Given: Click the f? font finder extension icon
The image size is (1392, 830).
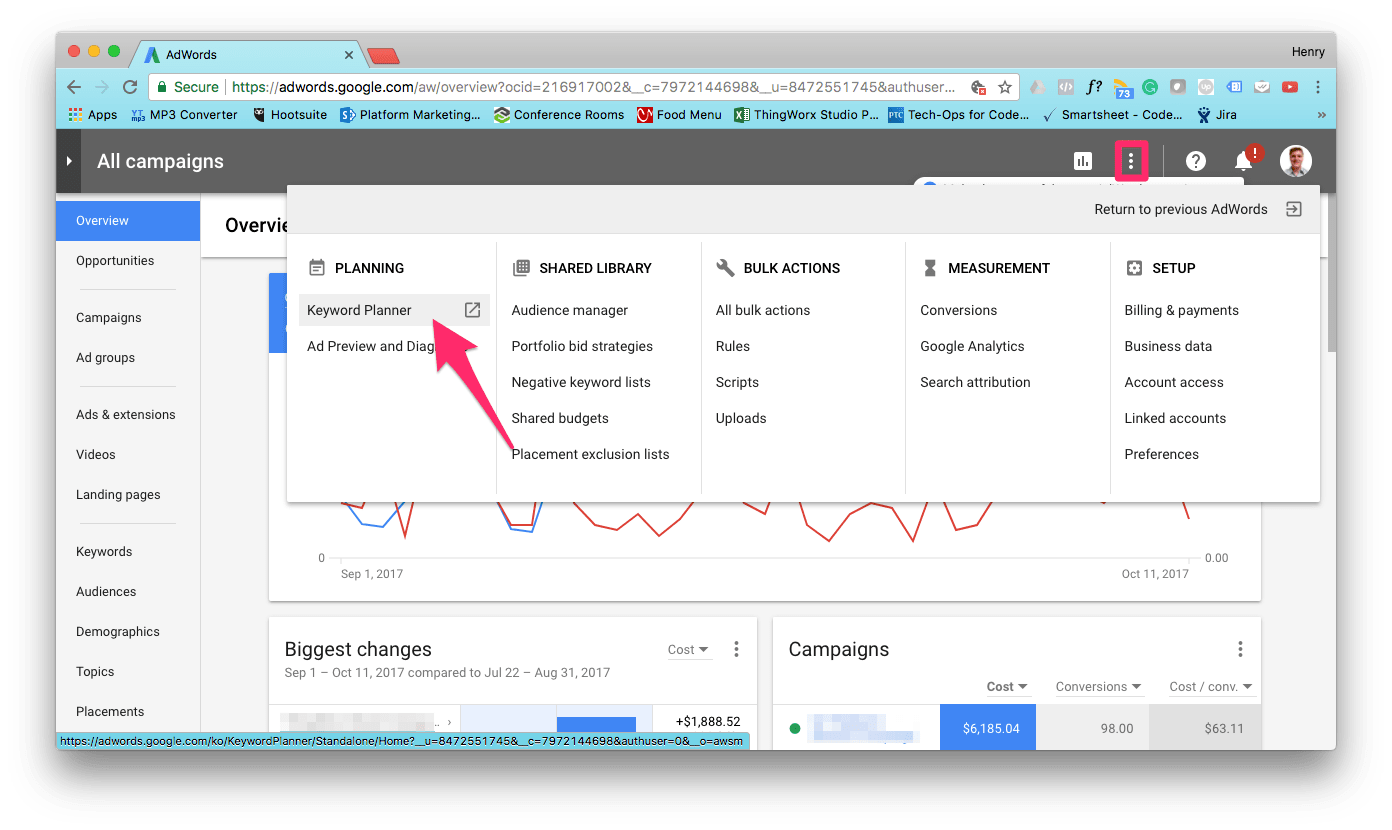Looking at the screenshot, I should click(x=1094, y=87).
